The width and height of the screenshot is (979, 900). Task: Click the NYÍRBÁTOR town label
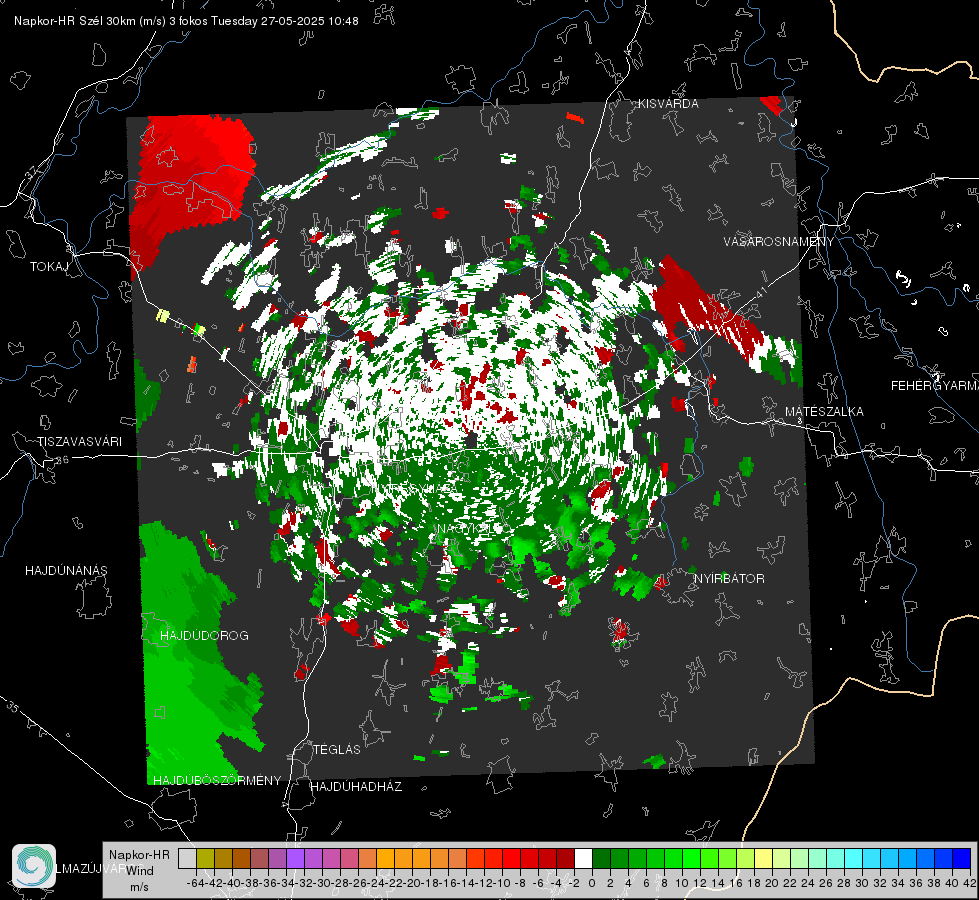[x=729, y=579]
